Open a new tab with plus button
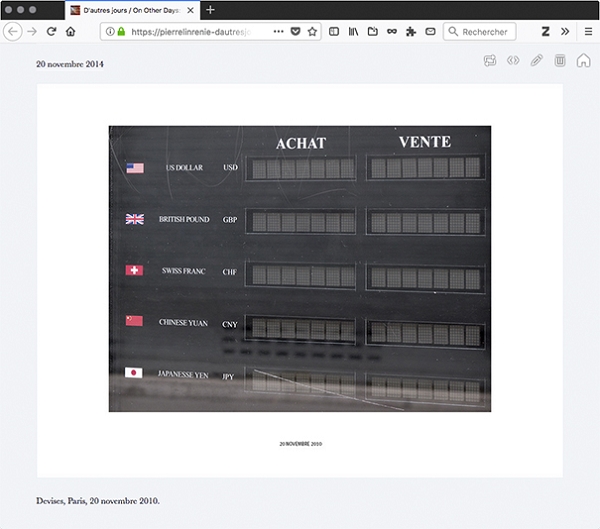Viewport: 600px width, 529px height. point(210,10)
